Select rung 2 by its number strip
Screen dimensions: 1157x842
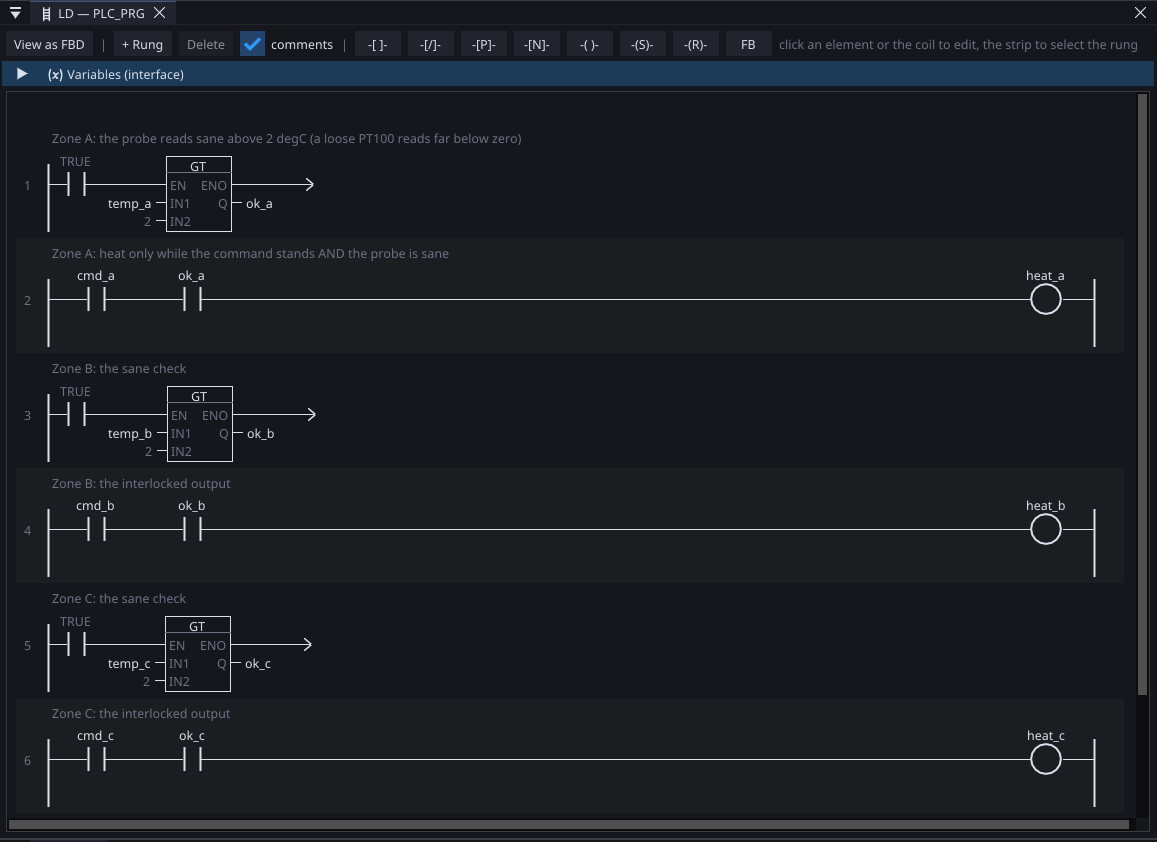coord(27,300)
